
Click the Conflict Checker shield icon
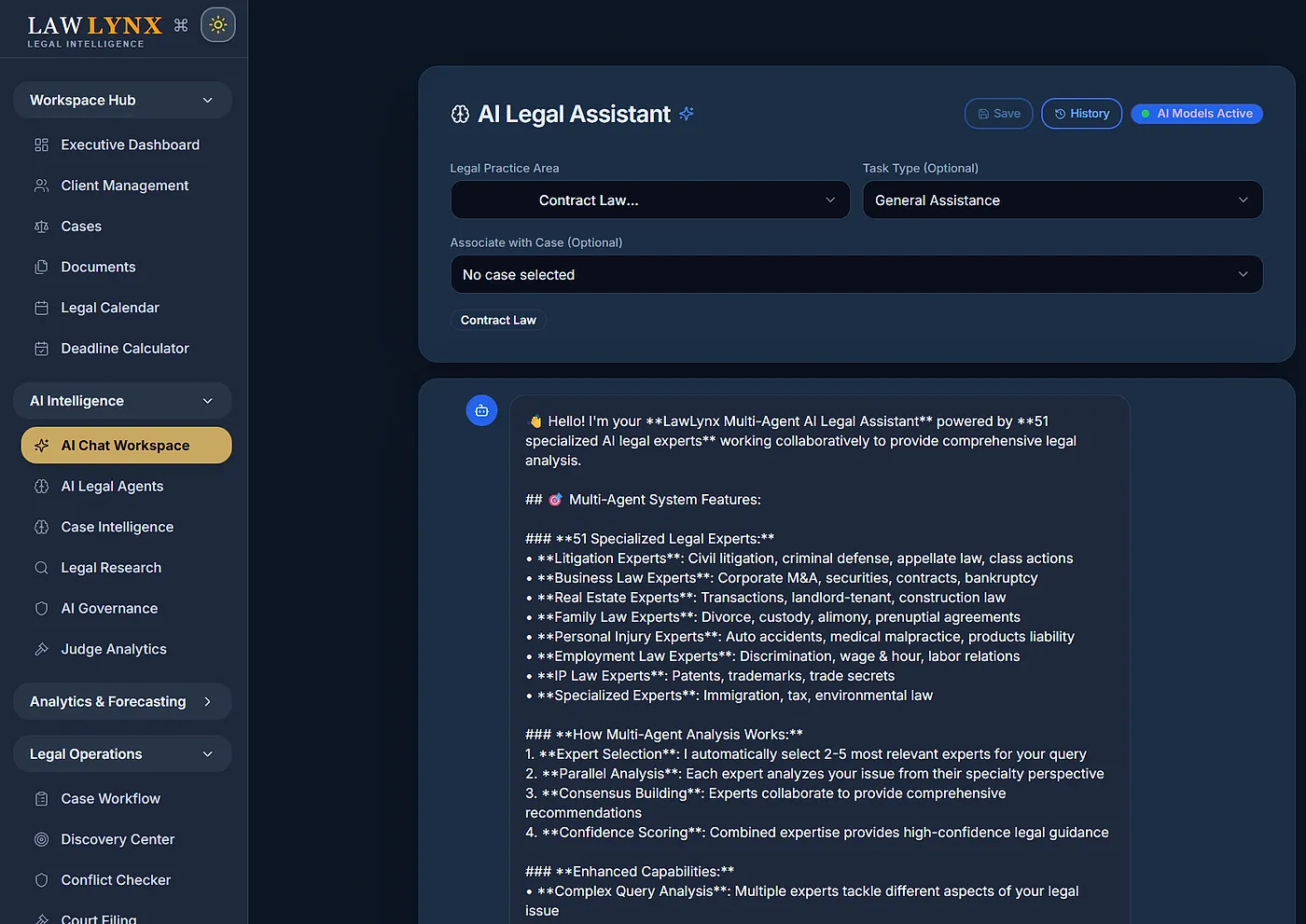point(41,880)
